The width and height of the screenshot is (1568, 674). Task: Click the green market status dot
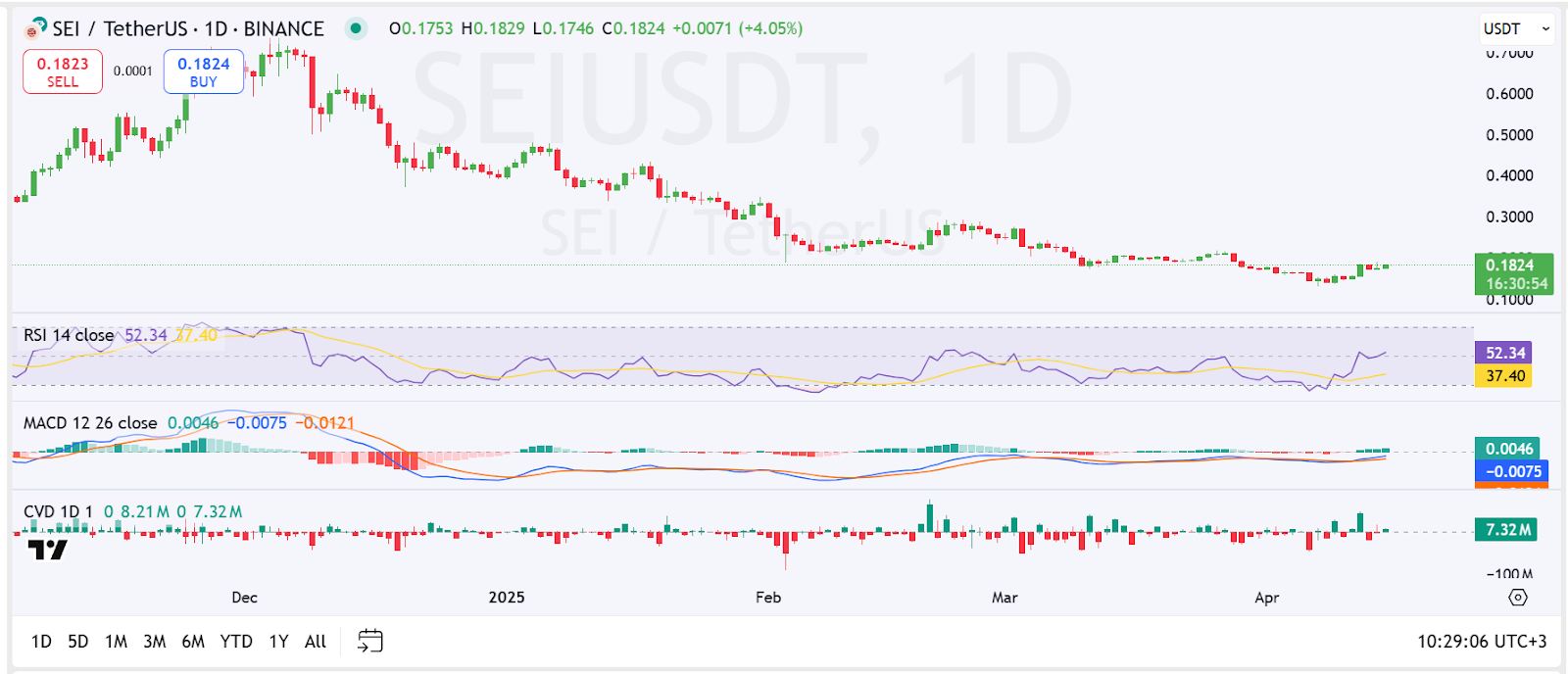[356, 28]
